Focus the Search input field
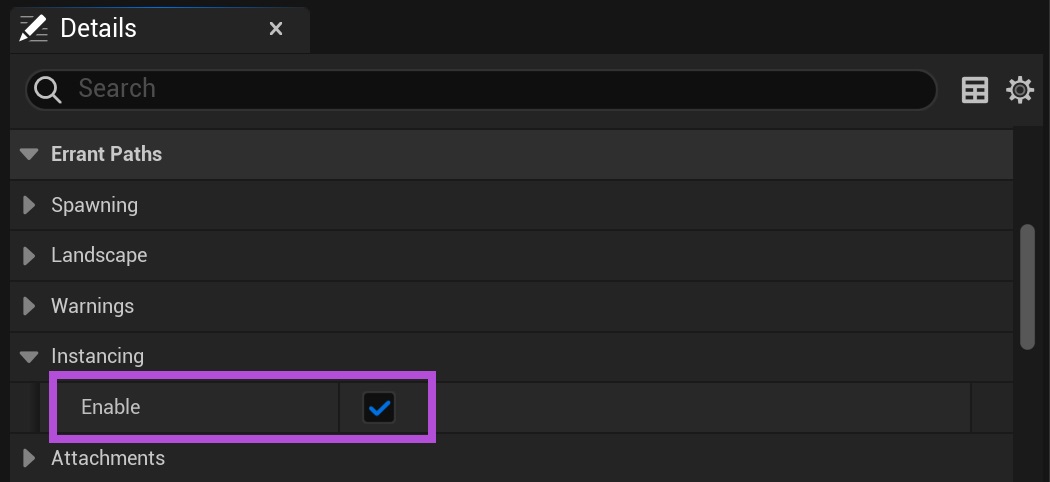This screenshot has height=482, width=1050. point(480,89)
